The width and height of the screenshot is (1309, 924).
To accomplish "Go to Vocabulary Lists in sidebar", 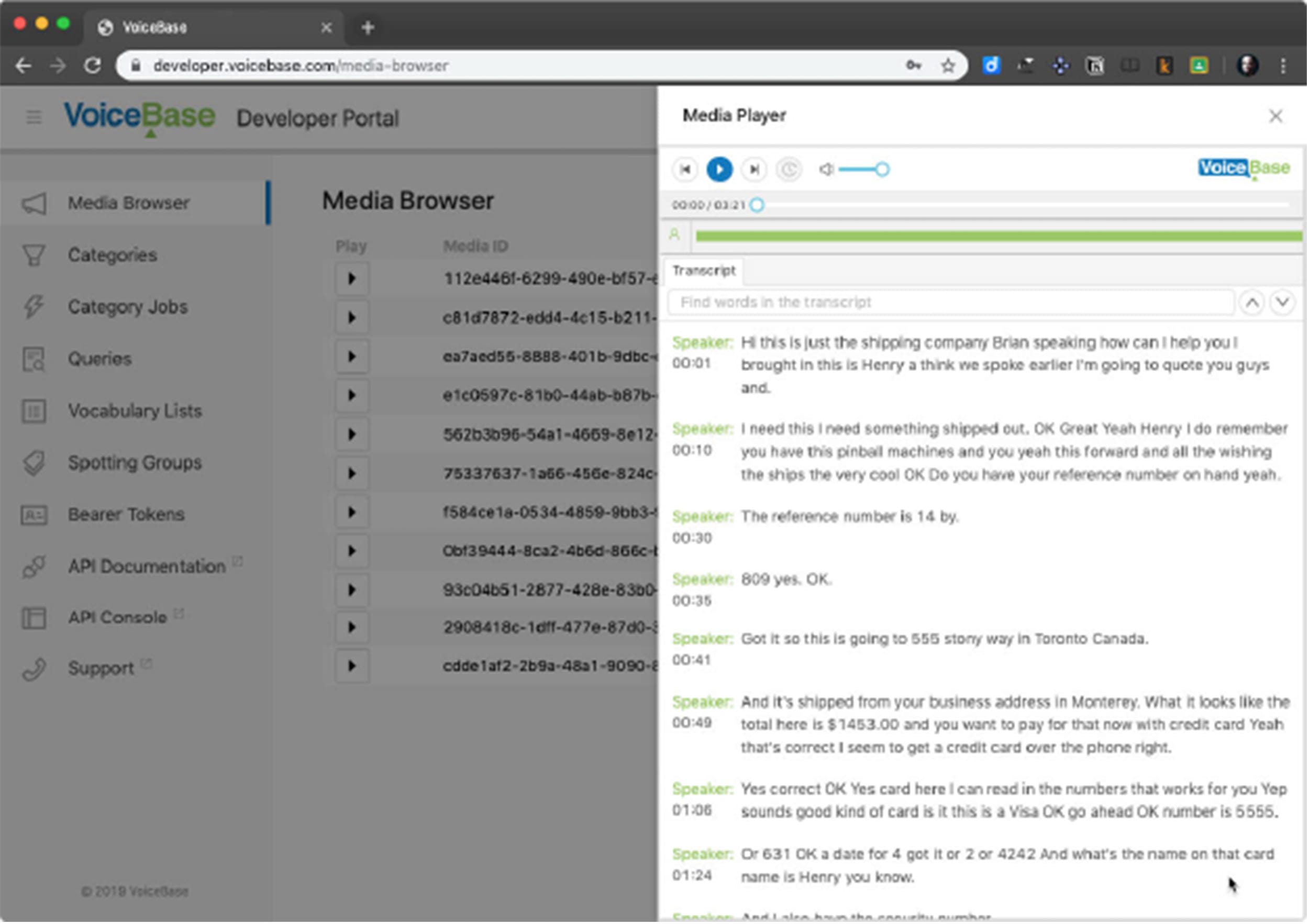I will pyautogui.click(x=135, y=411).
